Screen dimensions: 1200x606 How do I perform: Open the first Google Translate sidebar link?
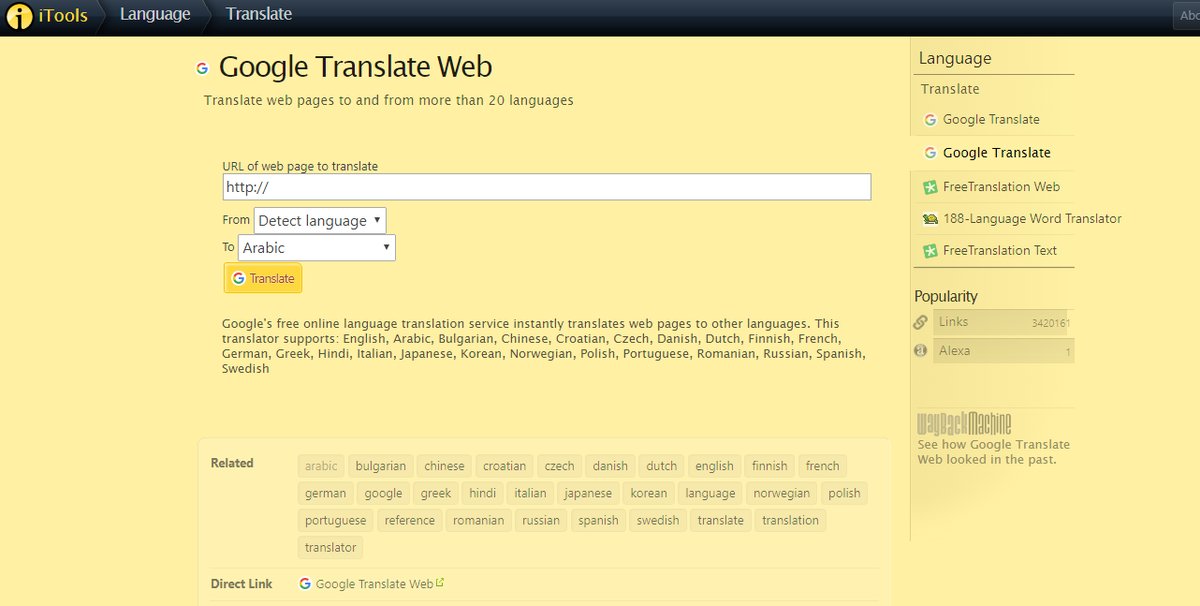[990, 120]
